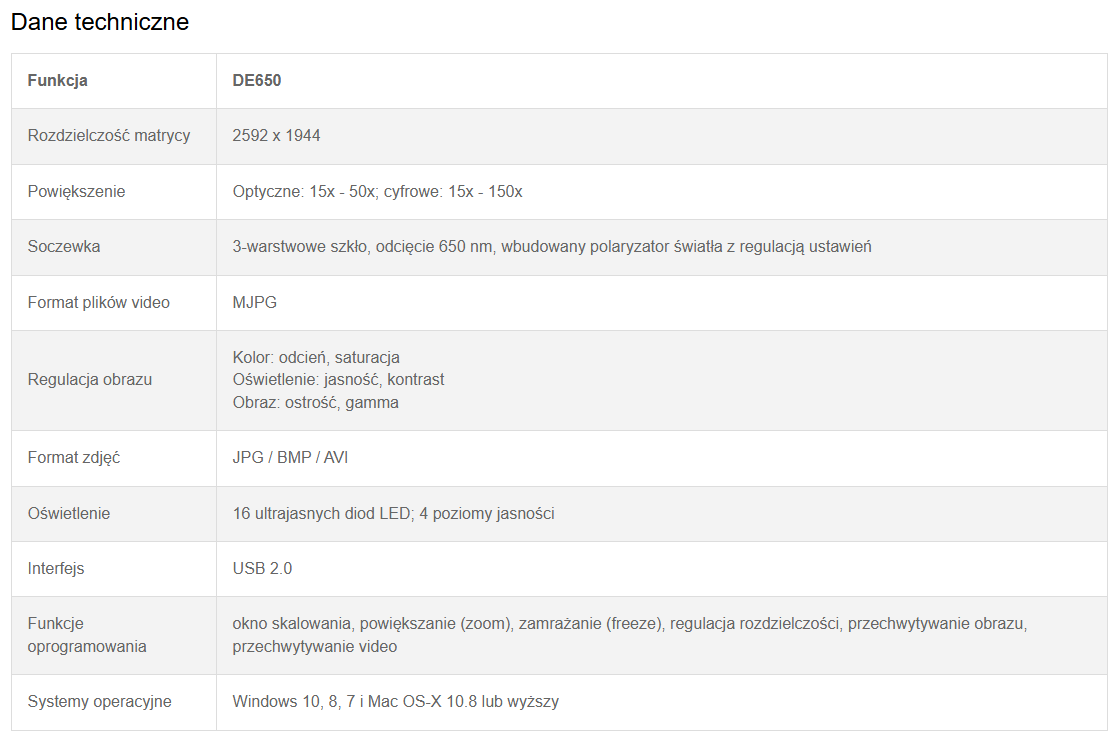Select the "Format plików video" row label
The width and height of the screenshot is (1116, 738).
point(99,303)
